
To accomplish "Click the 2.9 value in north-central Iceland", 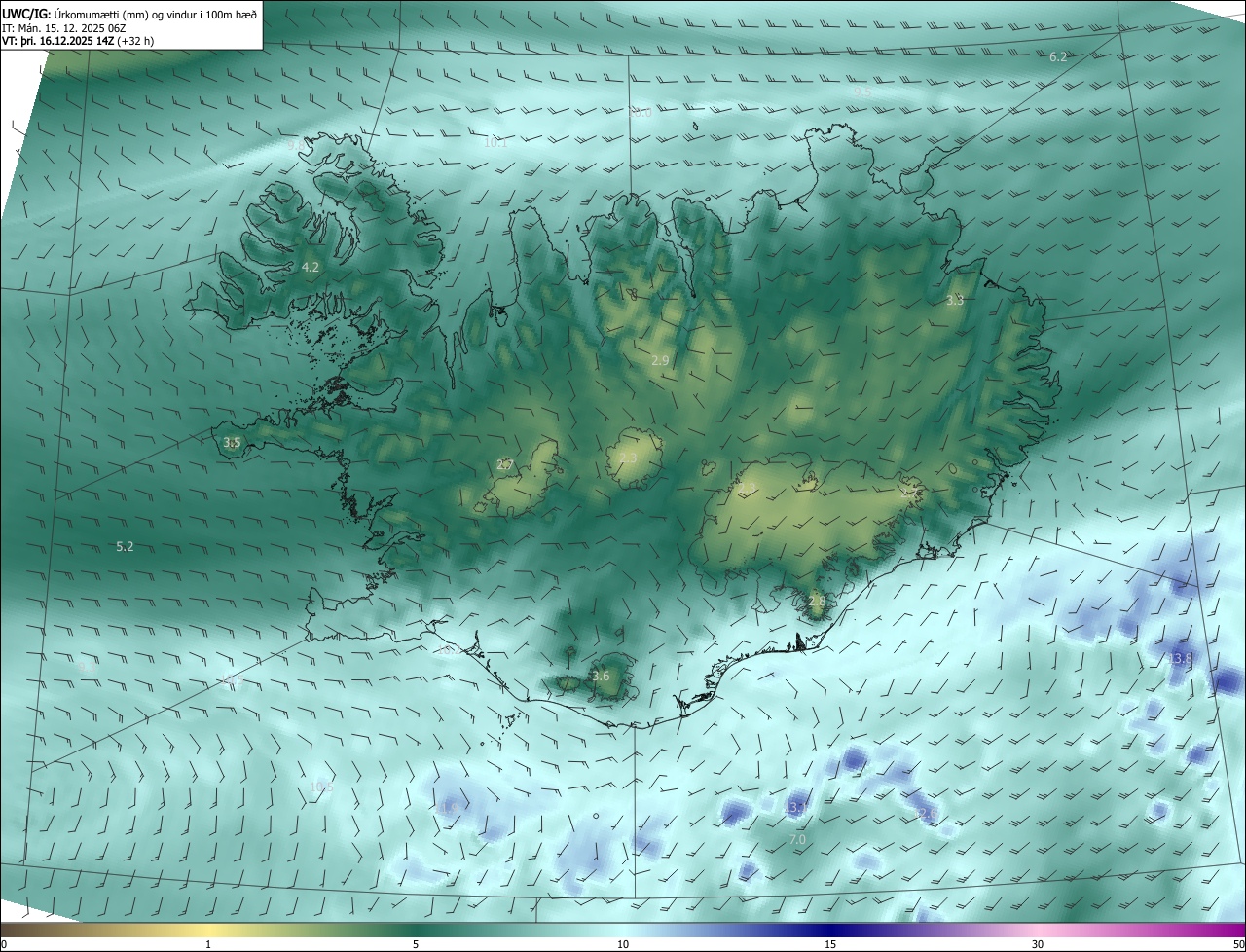I will pyautogui.click(x=660, y=361).
